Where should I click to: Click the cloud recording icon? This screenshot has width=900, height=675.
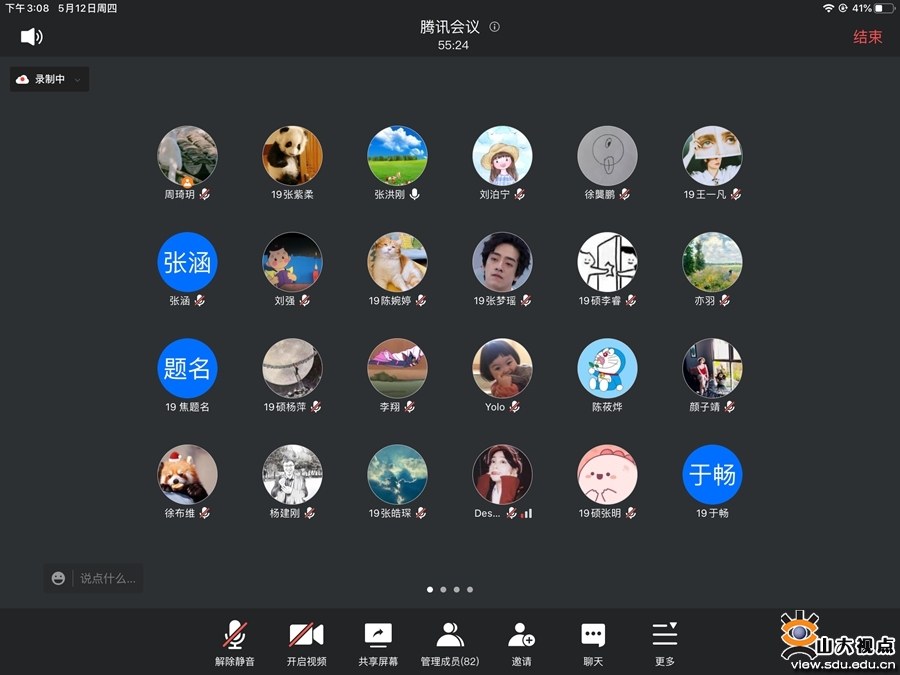tap(23, 79)
